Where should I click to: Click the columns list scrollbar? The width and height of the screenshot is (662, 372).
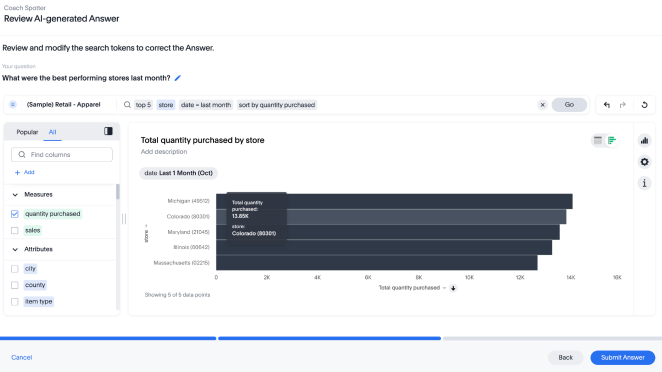[117, 192]
